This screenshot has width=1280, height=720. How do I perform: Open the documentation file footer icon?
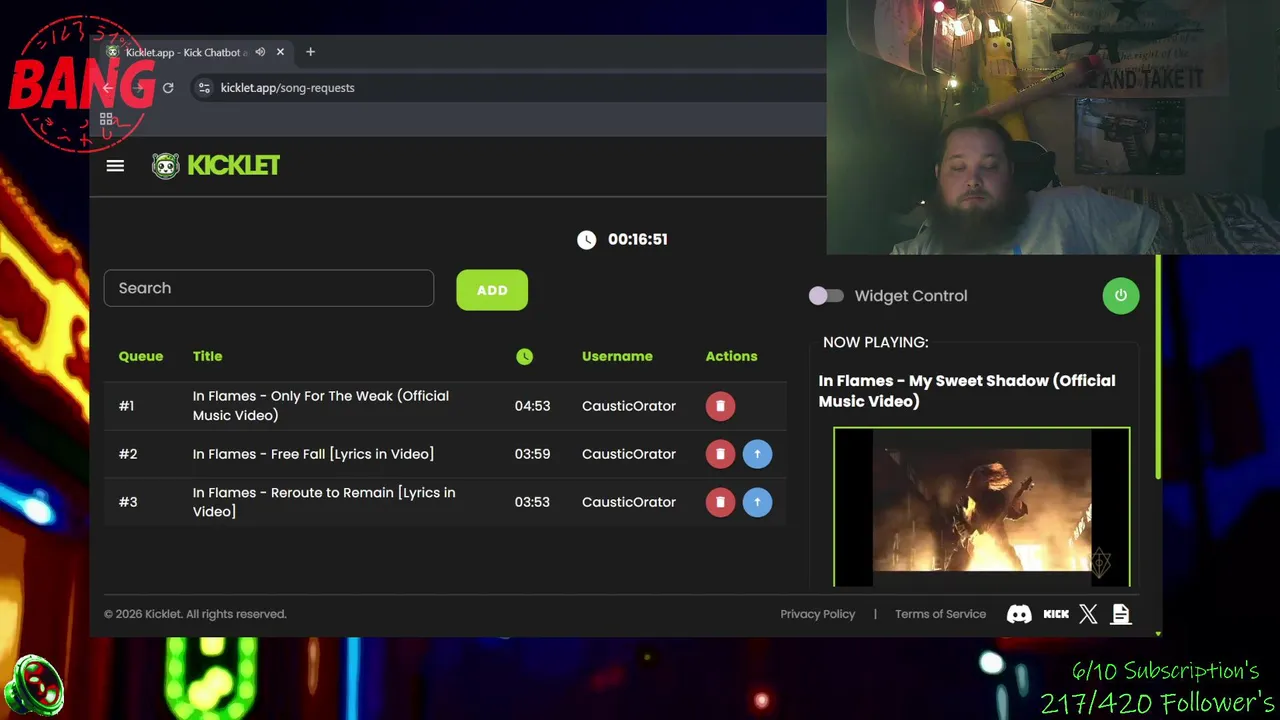[x=1120, y=614]
